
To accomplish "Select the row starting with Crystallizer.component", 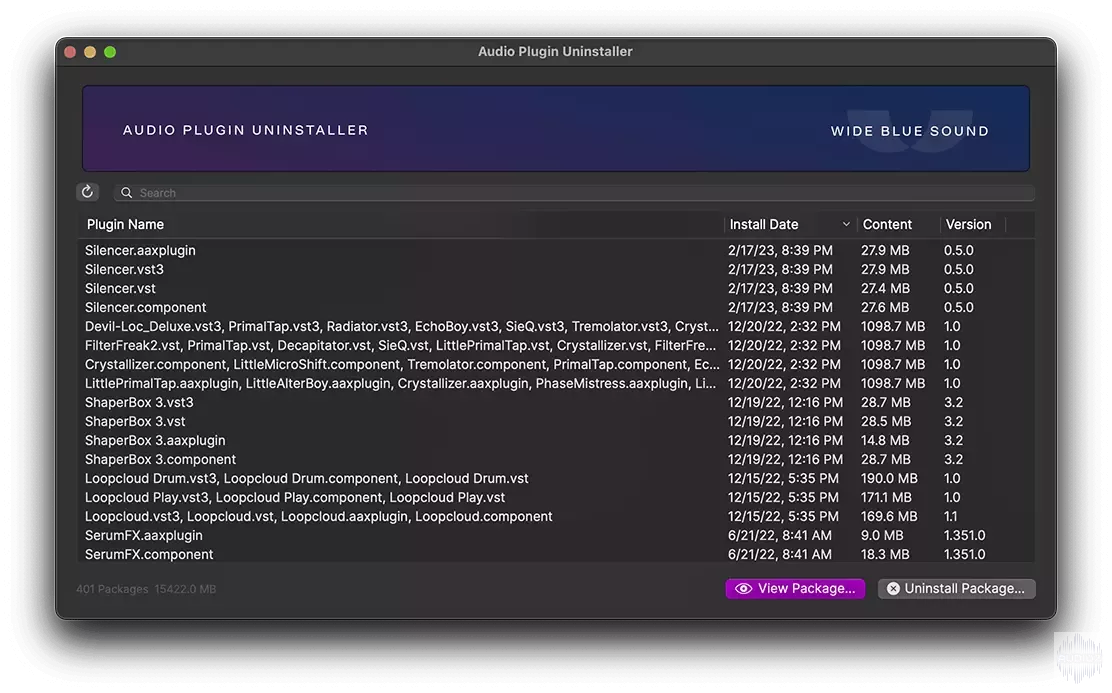I will 556,365.
